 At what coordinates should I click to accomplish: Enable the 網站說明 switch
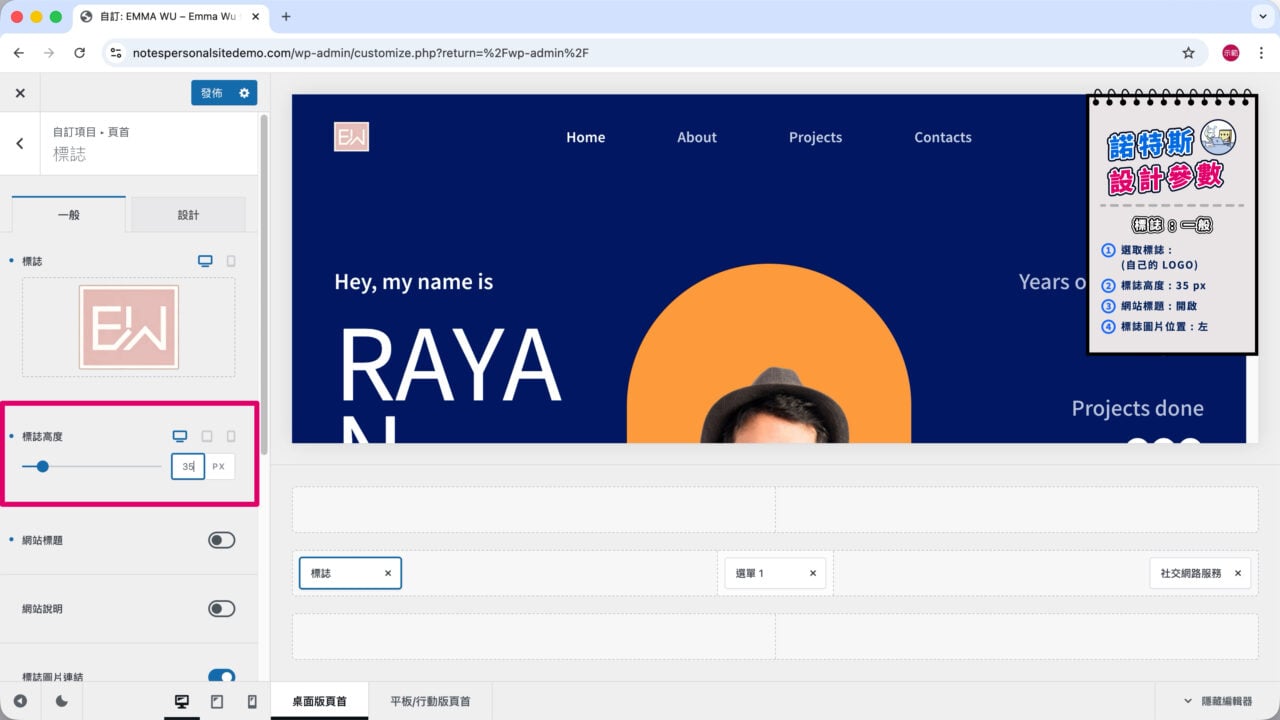point(221,608)
